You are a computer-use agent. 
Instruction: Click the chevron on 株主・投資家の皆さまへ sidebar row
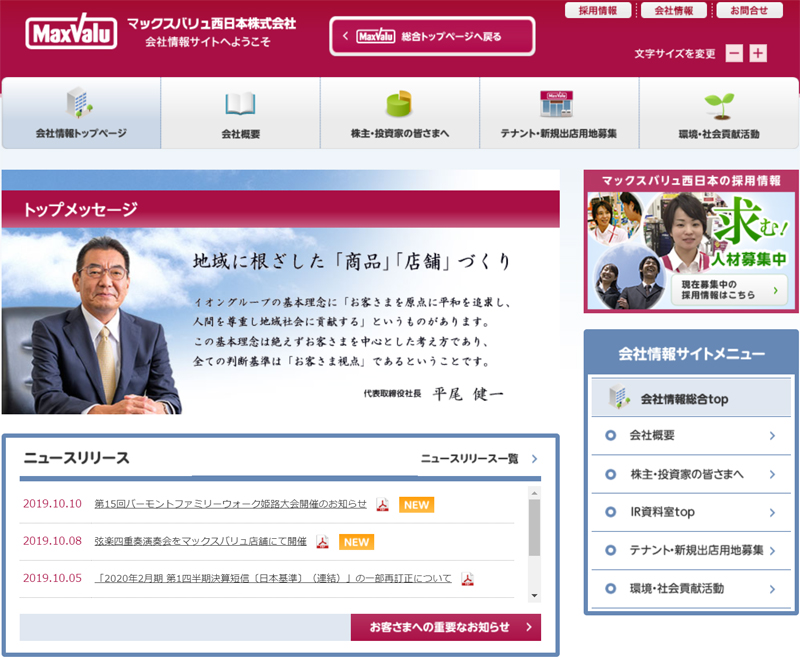tap(772, 474)
